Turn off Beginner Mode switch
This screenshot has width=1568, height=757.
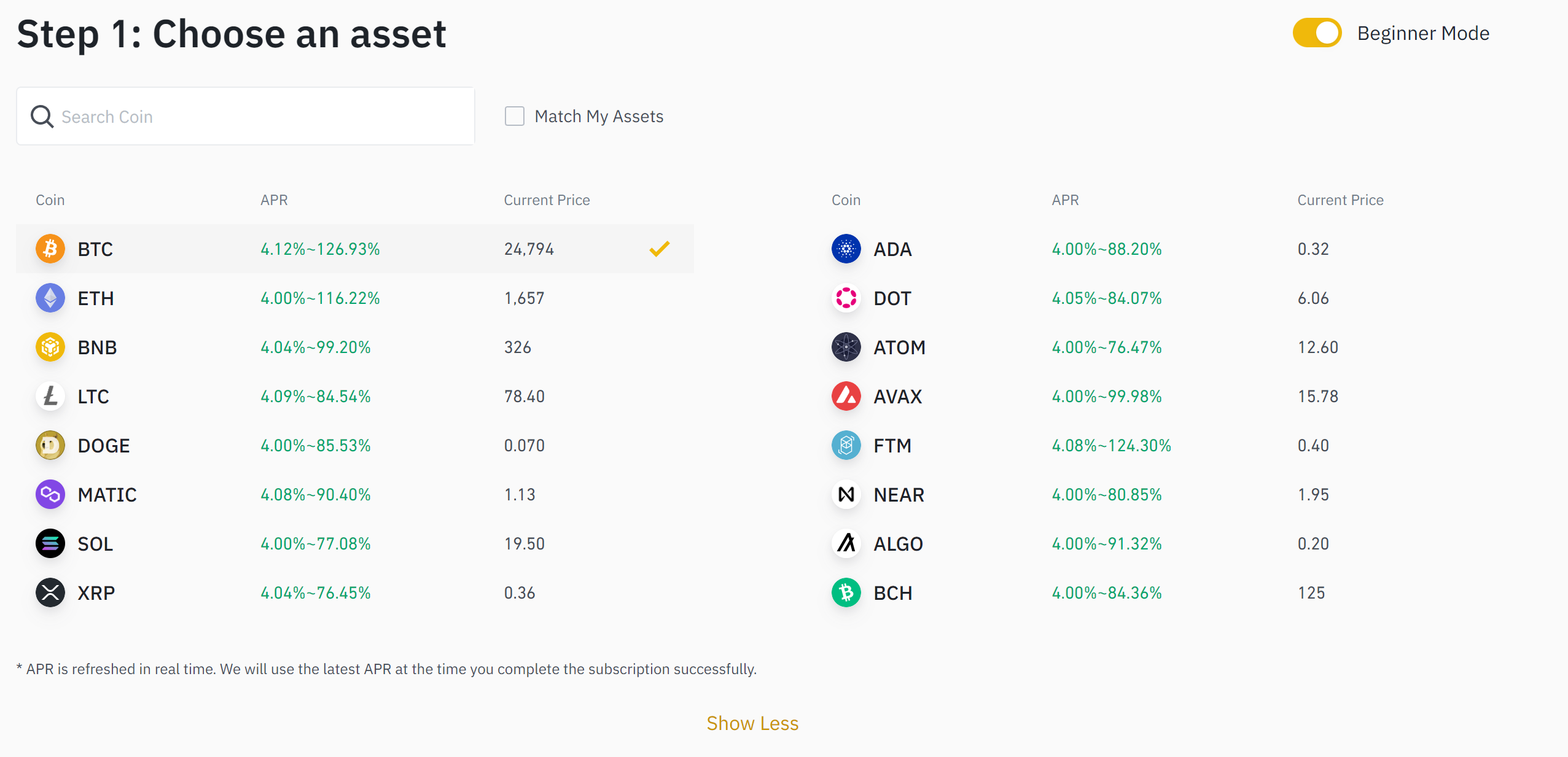[1317, 33]
